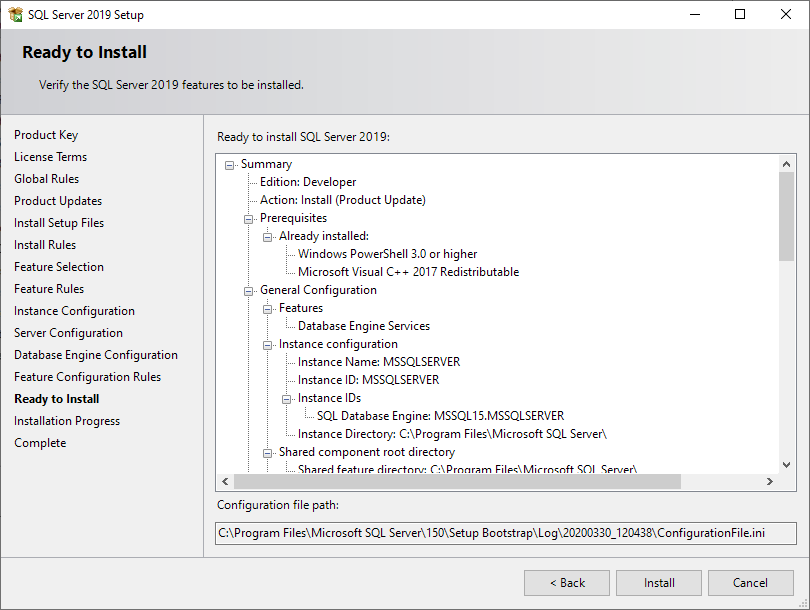Viewport: 810px width, 610px height.
Task: Cancel the SQL Server setup
Action: click(750, 583)
